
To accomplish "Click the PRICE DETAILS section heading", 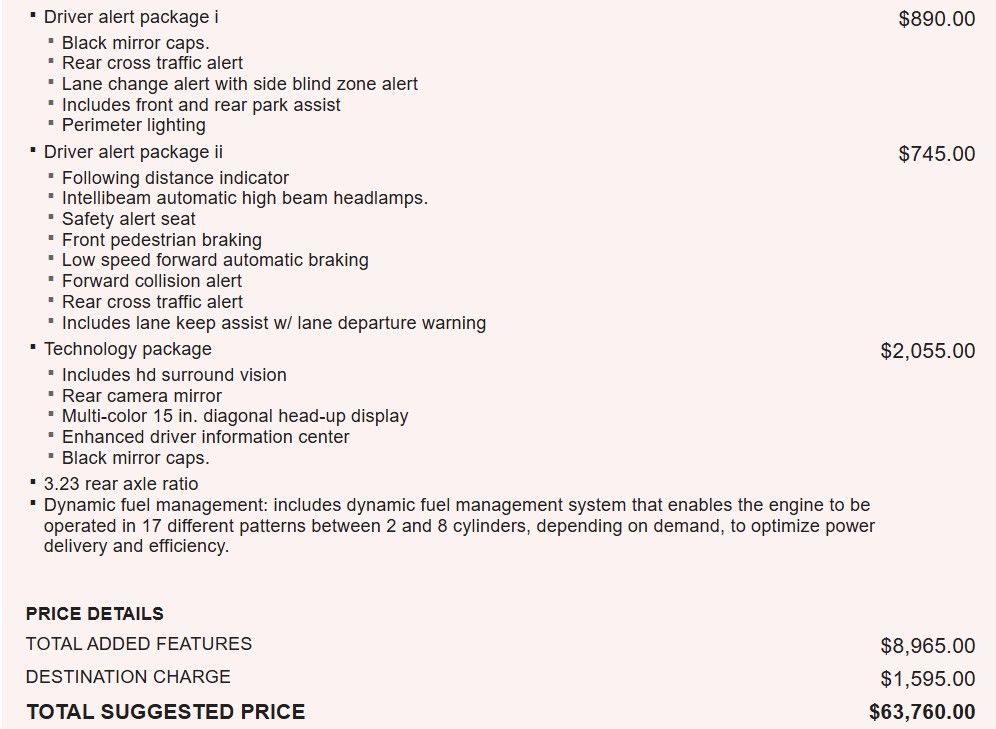I will click(95, 613).
